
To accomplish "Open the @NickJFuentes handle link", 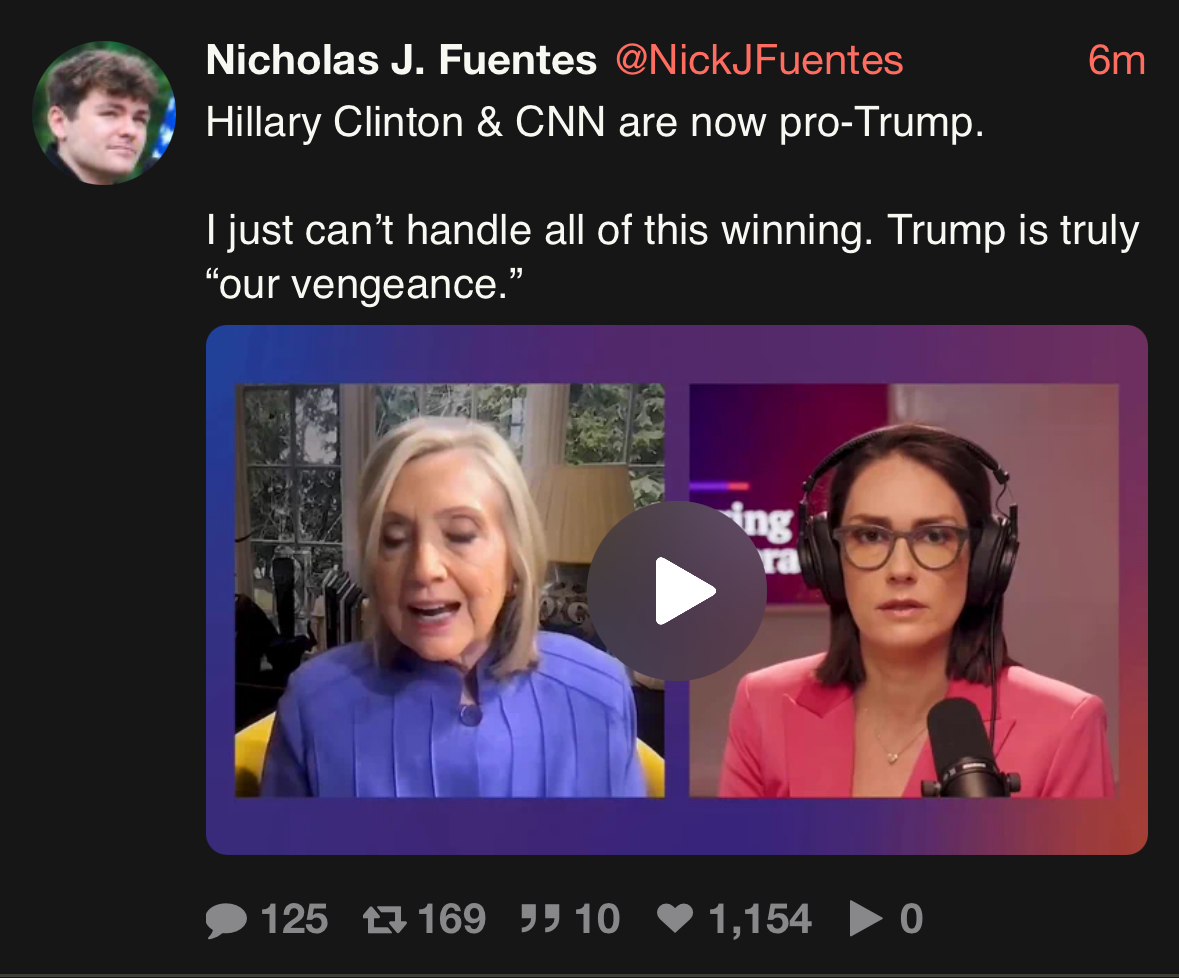I will tap(759, 60).
